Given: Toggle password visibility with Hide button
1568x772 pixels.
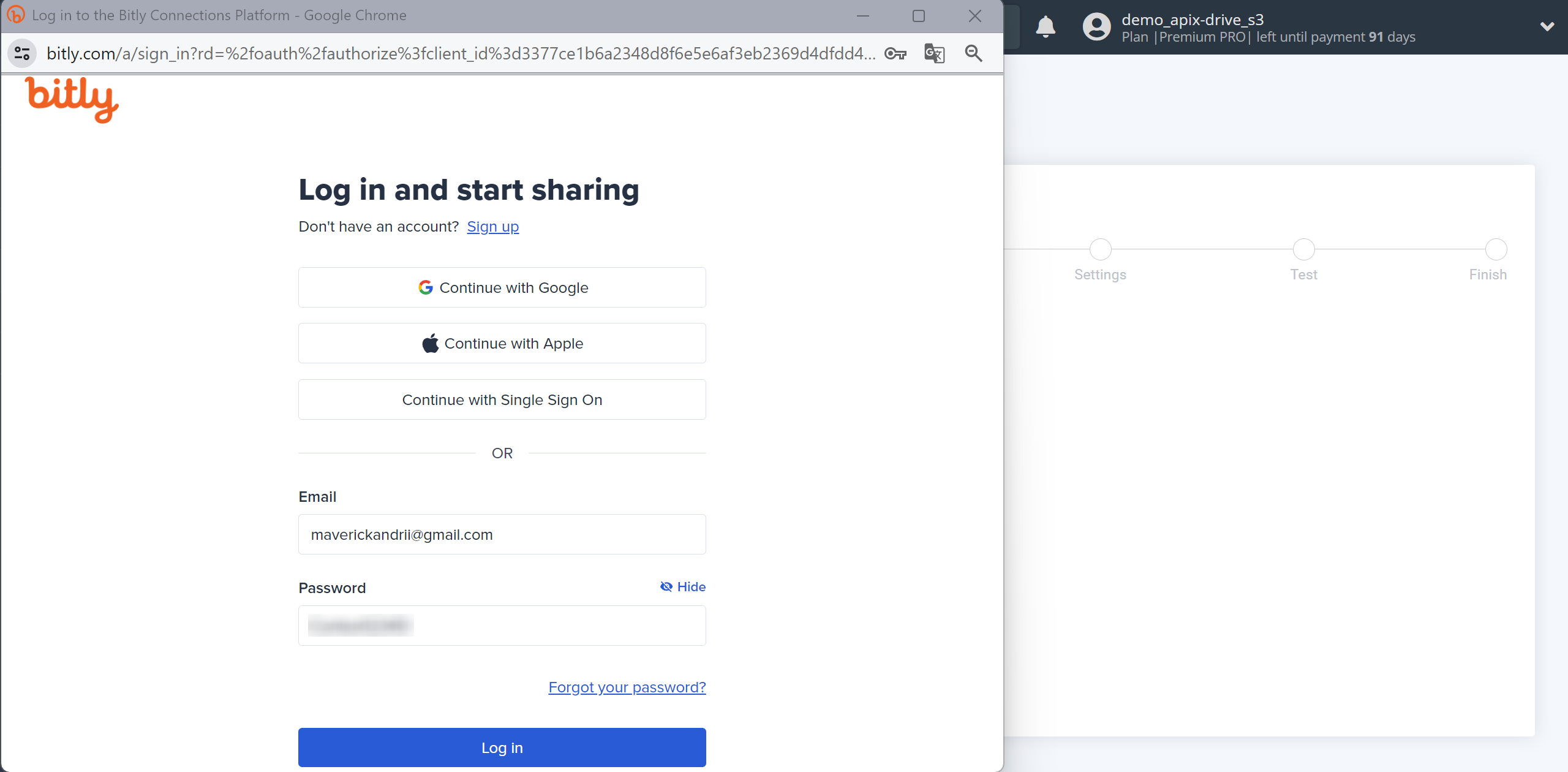Looking at the screenshot, I should (684, 587).
